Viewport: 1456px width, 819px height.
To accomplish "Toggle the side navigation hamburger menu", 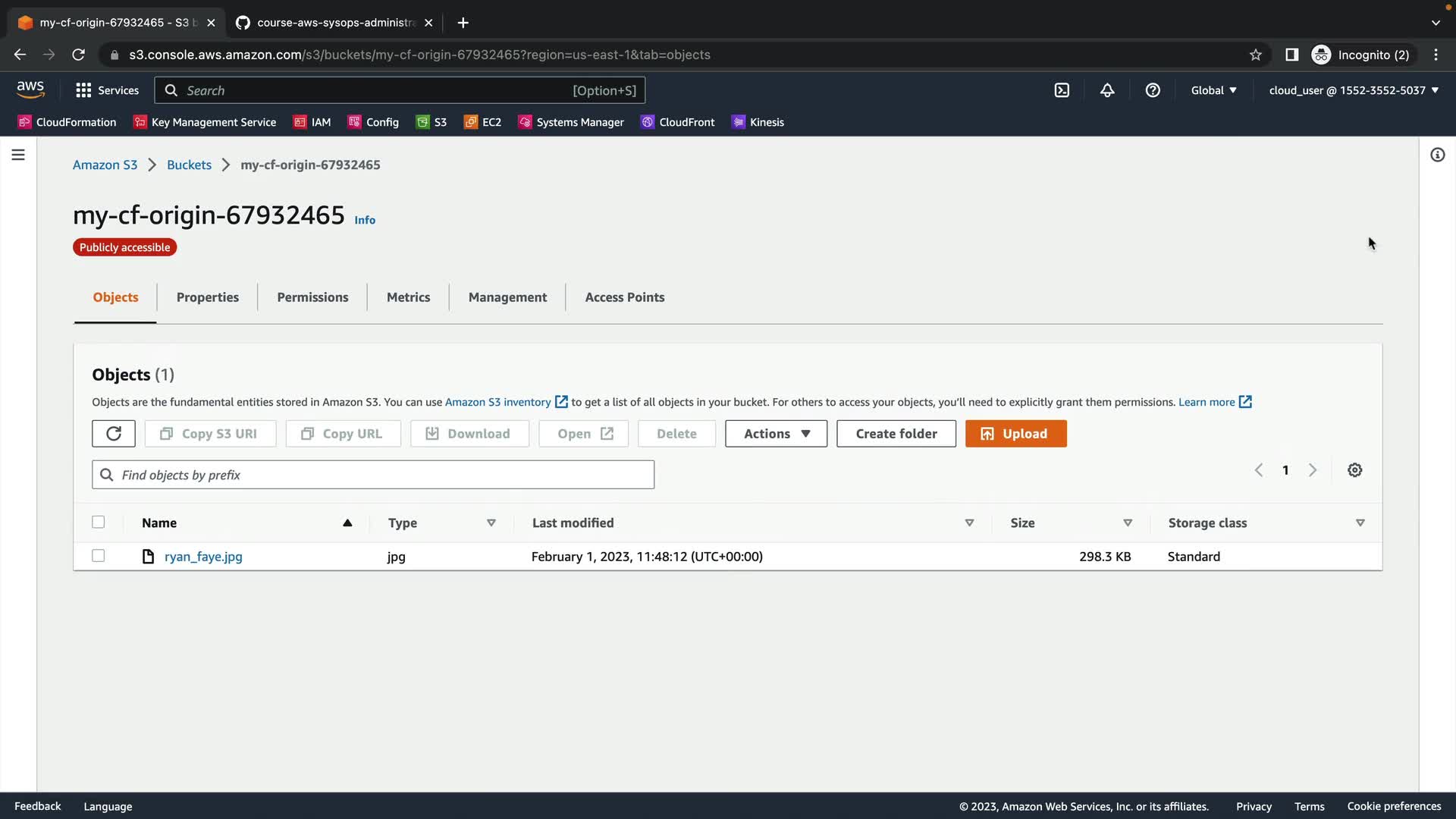I will tap(18, 155).
